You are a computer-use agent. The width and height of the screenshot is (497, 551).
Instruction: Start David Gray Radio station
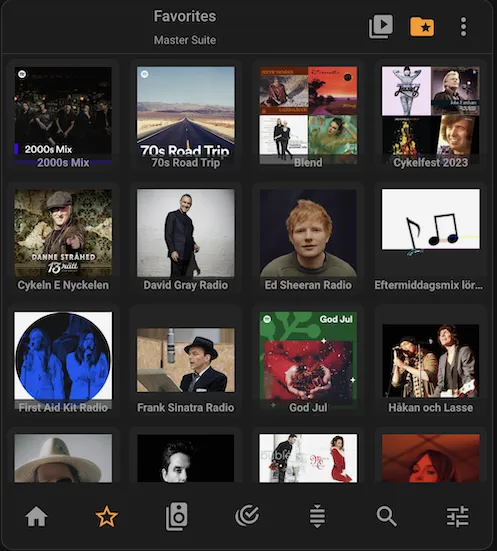186,239
